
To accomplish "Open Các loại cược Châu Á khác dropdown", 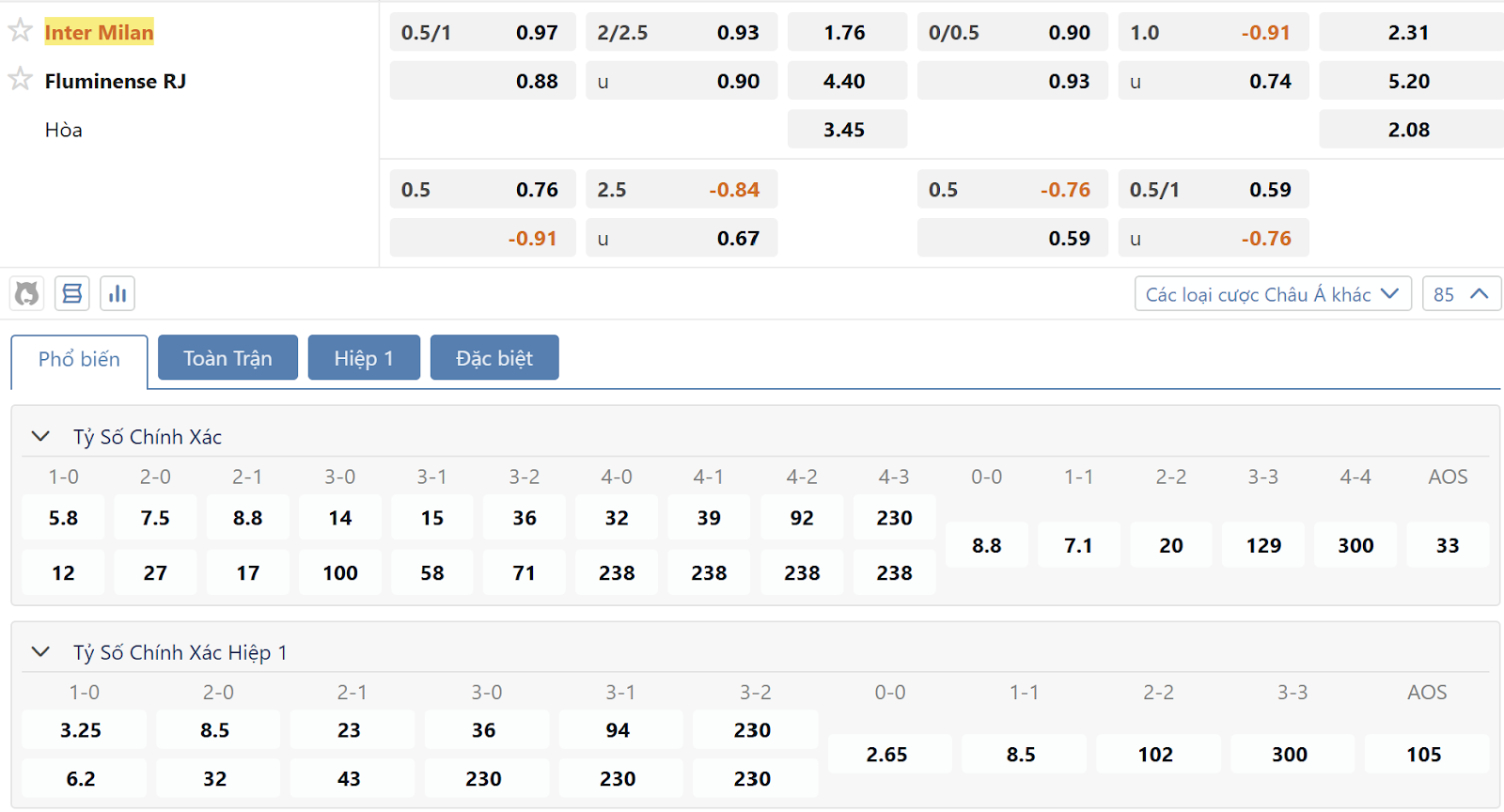I will [x=1273, y=294].
